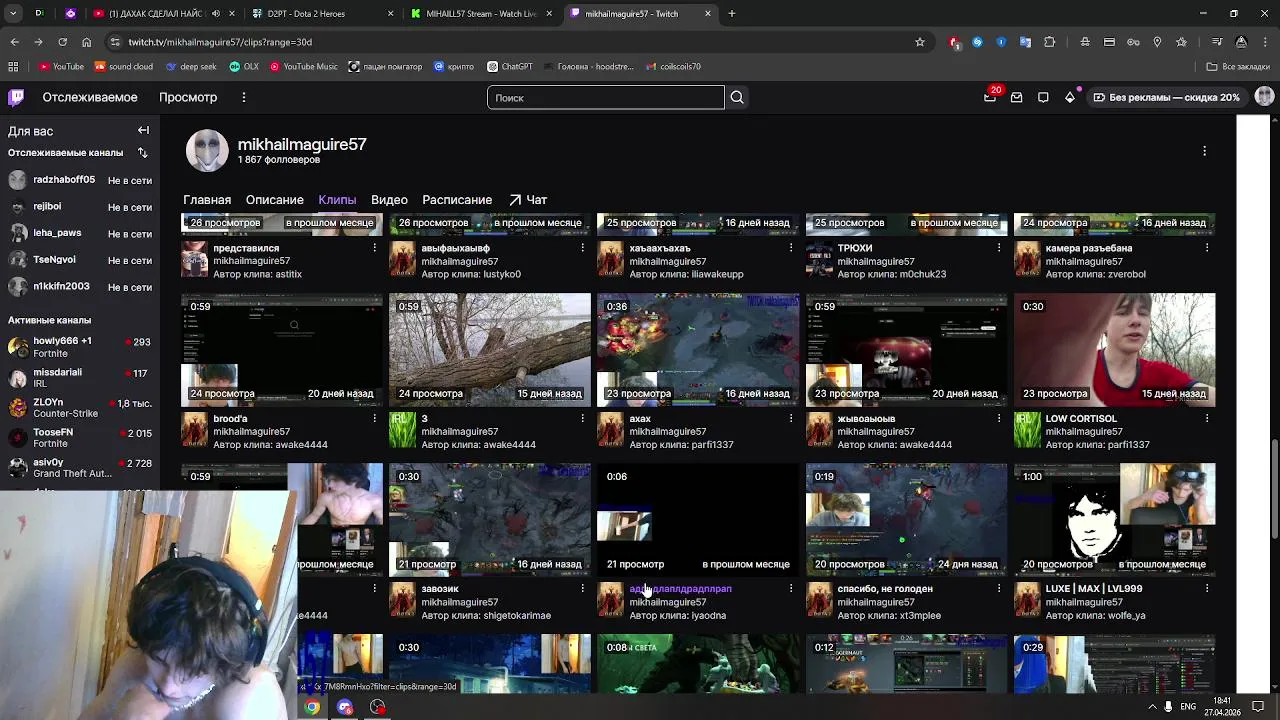
Task: Open the user avatar menu in Twitch header
Action: (1264, 97)
